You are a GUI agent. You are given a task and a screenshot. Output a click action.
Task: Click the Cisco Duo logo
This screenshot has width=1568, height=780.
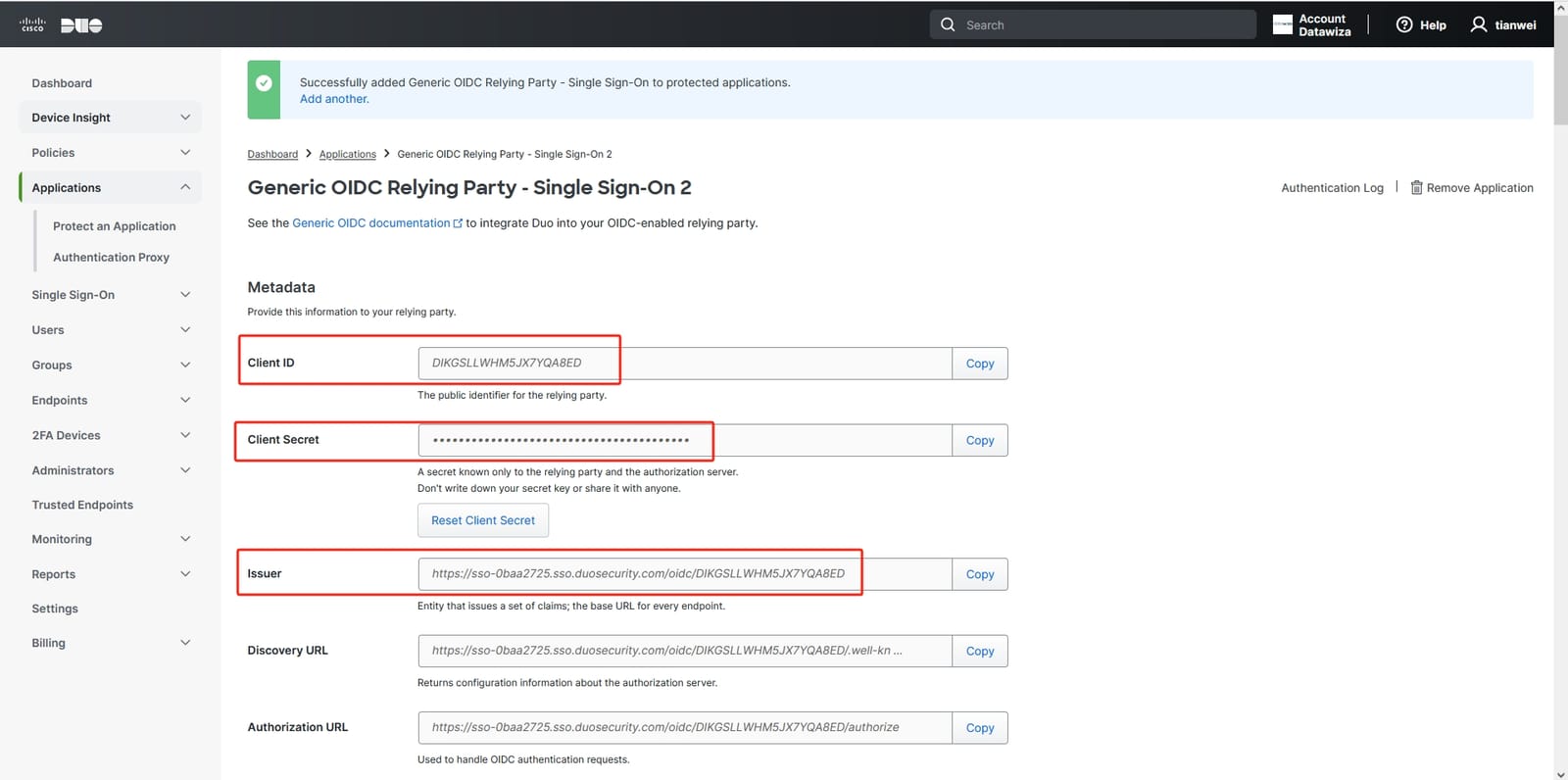click(x=61, y=25)
